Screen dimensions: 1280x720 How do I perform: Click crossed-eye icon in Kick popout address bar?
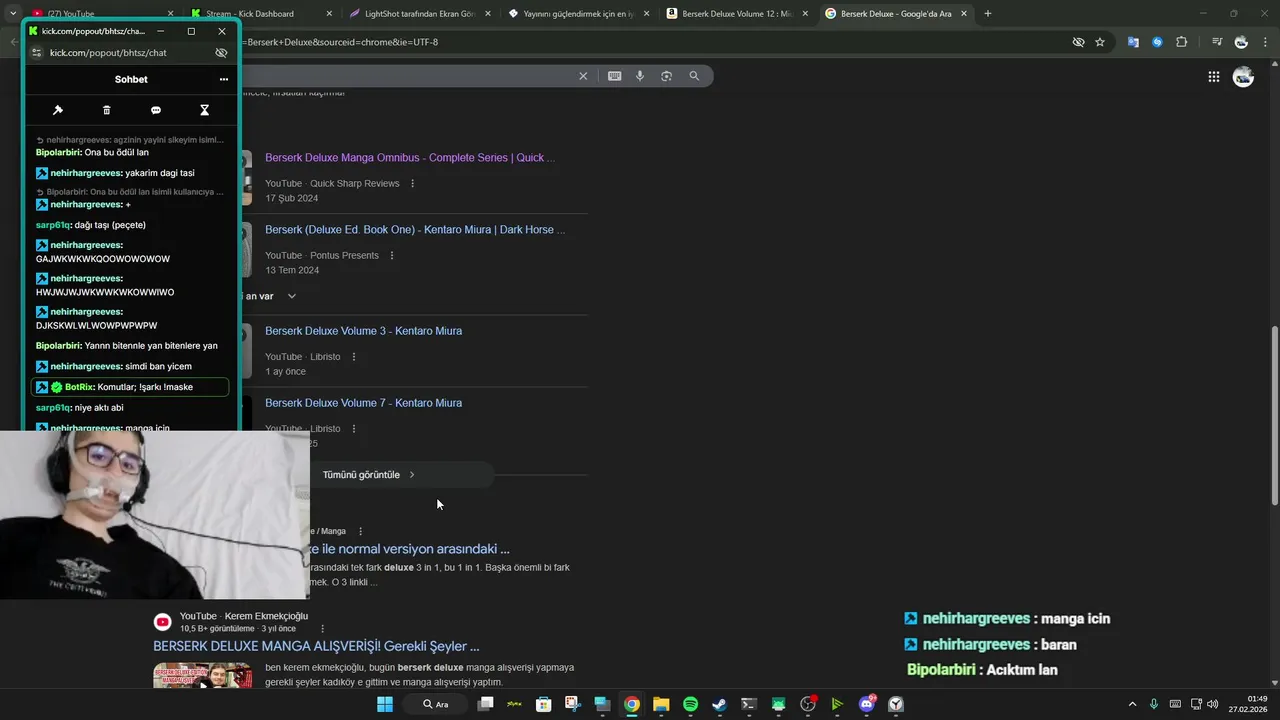(x=221, y=52)
